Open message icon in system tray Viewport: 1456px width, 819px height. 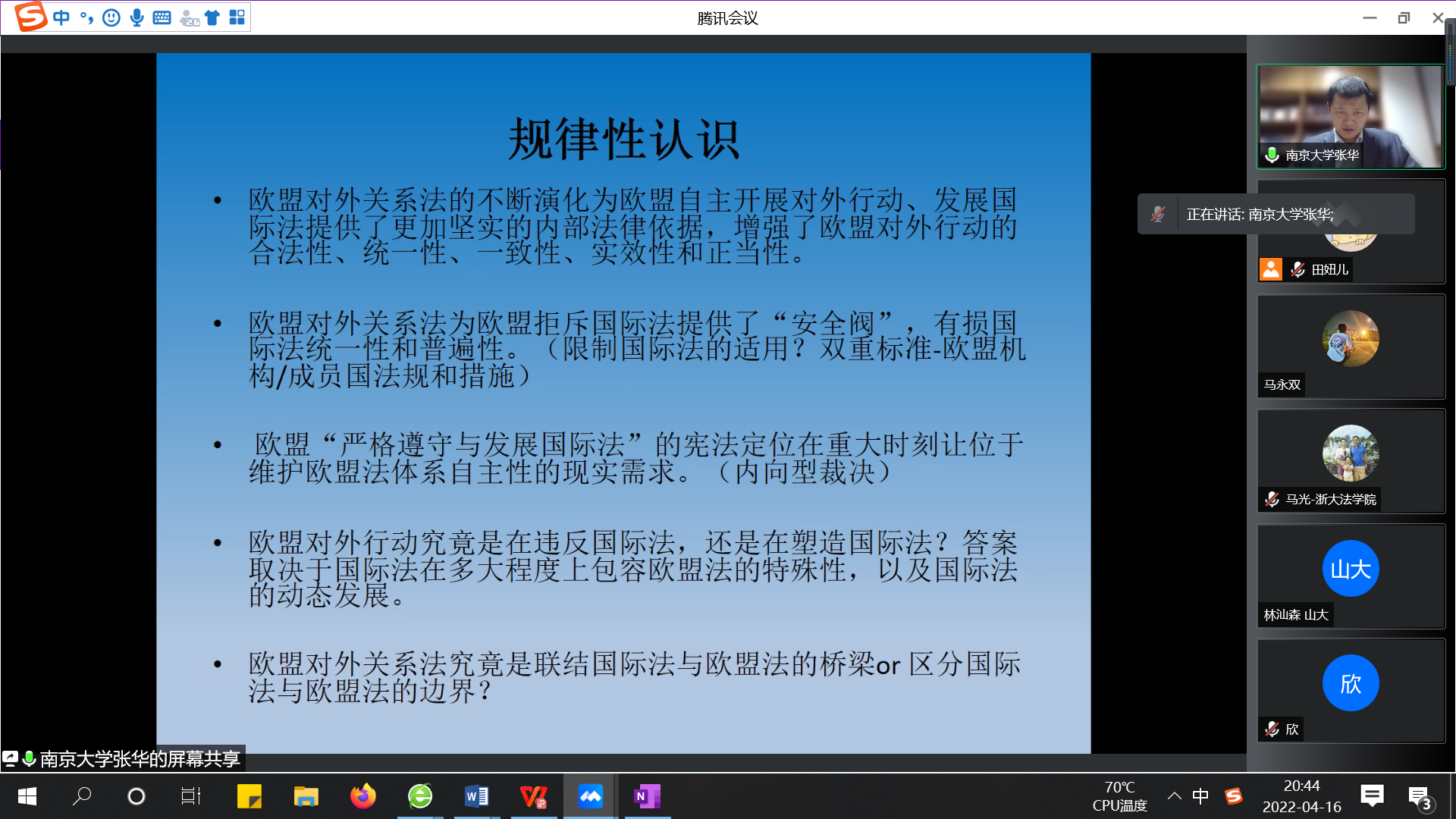(1373, 796)
